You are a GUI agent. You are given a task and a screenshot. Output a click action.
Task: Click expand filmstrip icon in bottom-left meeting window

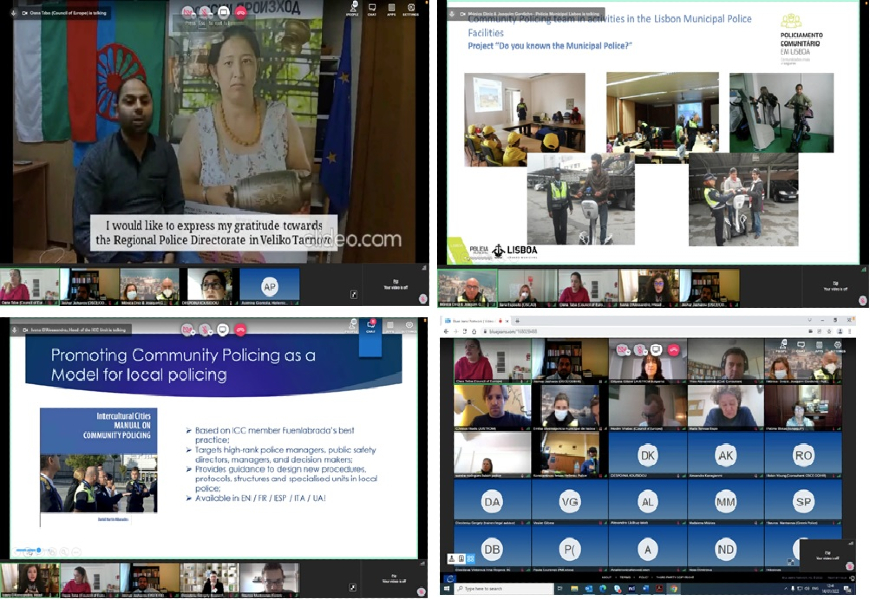pos(353,587)
